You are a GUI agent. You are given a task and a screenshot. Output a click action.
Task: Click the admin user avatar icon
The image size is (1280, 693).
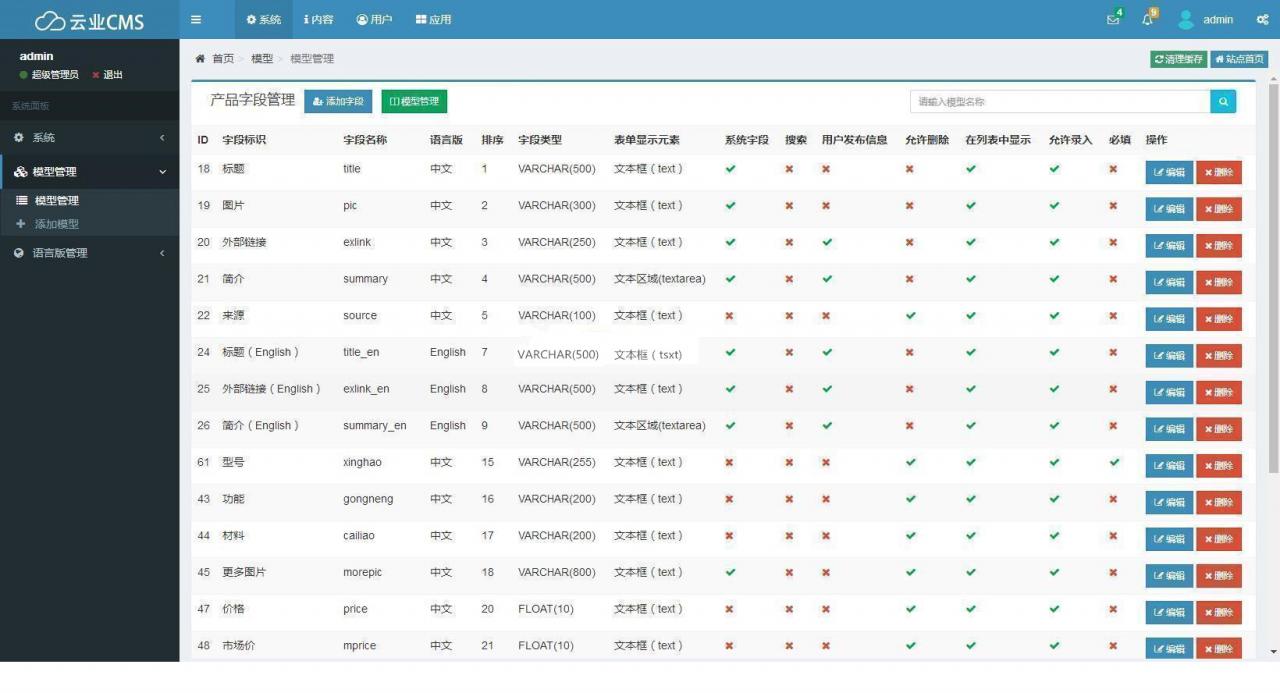tap(1186, 20)
